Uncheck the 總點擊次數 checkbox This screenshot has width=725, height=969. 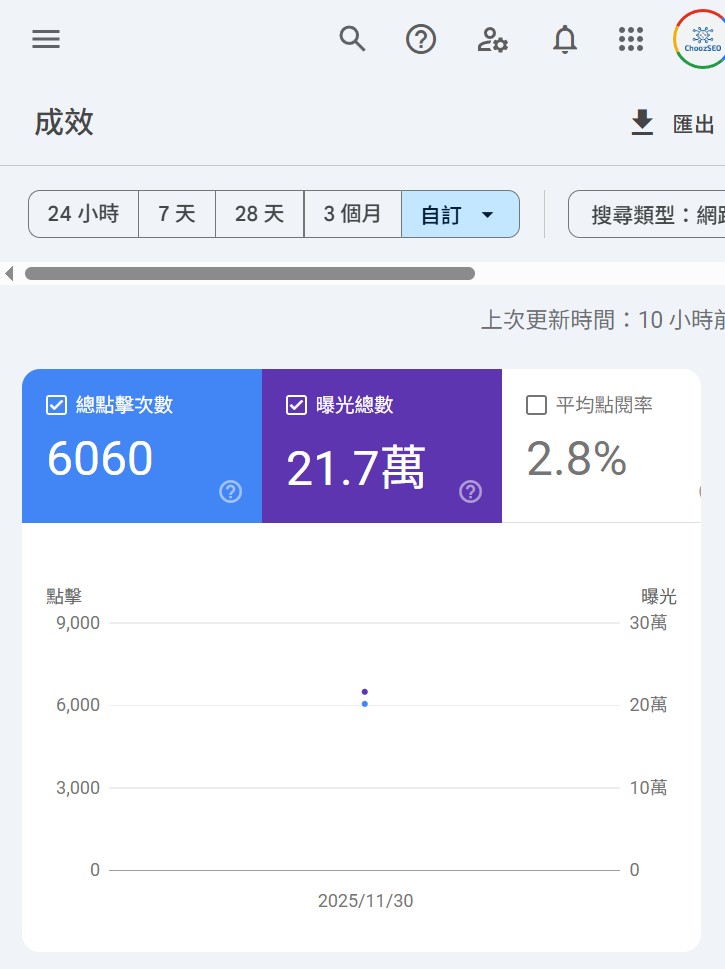(57, 405)
